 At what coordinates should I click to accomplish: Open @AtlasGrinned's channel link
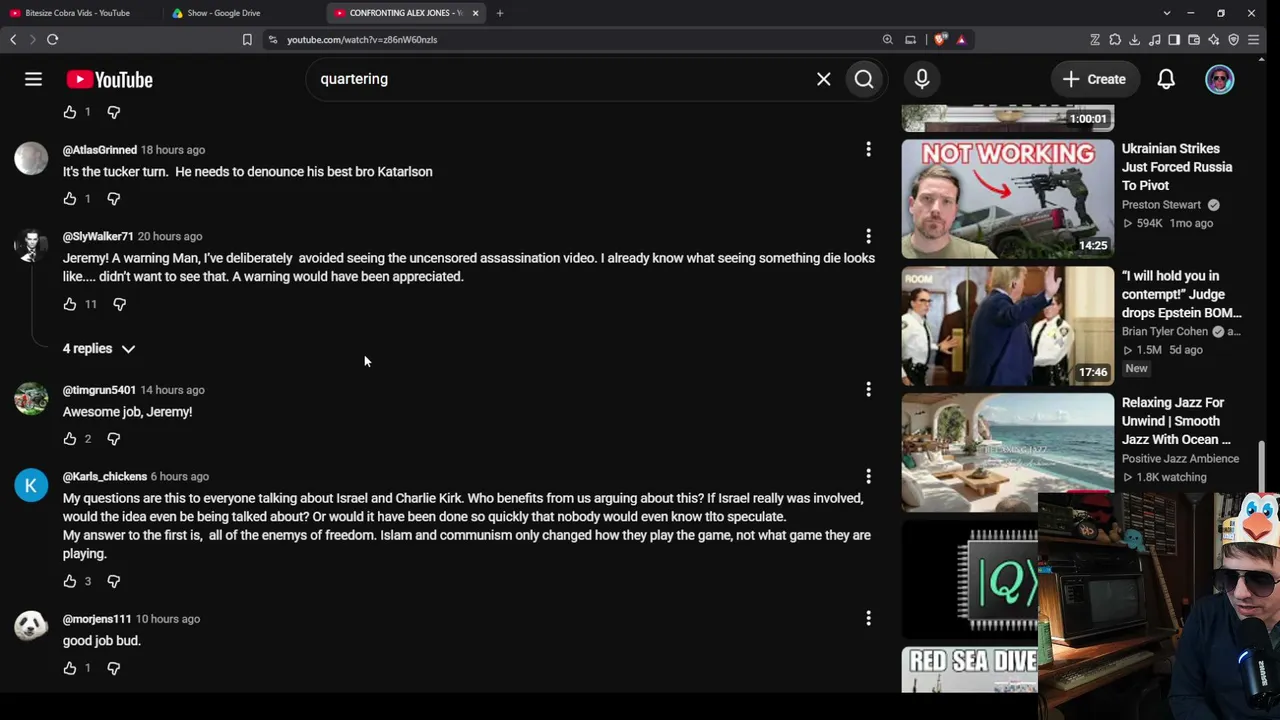(100, 150)
